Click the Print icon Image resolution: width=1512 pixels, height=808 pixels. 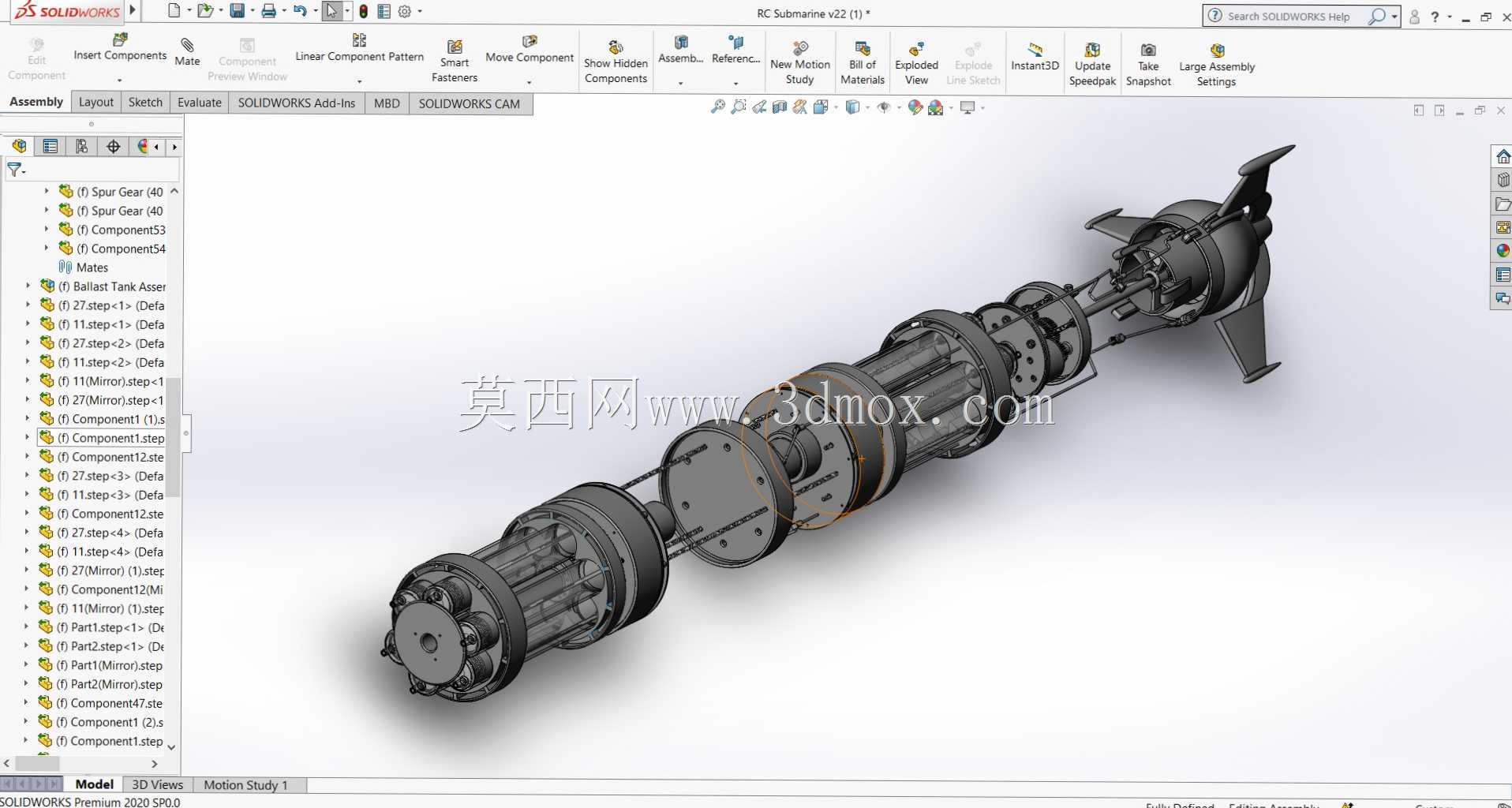coord(269,11)
